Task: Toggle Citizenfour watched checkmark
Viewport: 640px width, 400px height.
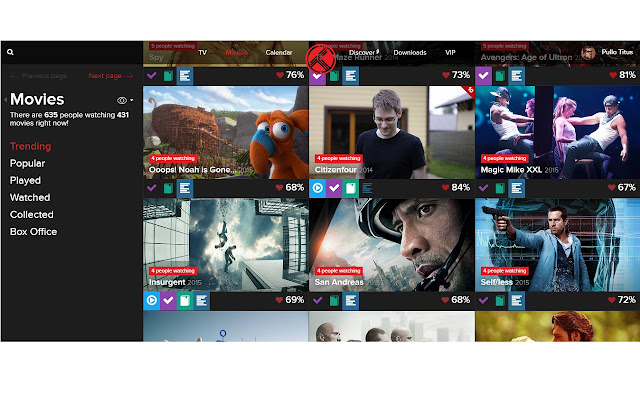Action: [334, 188]
